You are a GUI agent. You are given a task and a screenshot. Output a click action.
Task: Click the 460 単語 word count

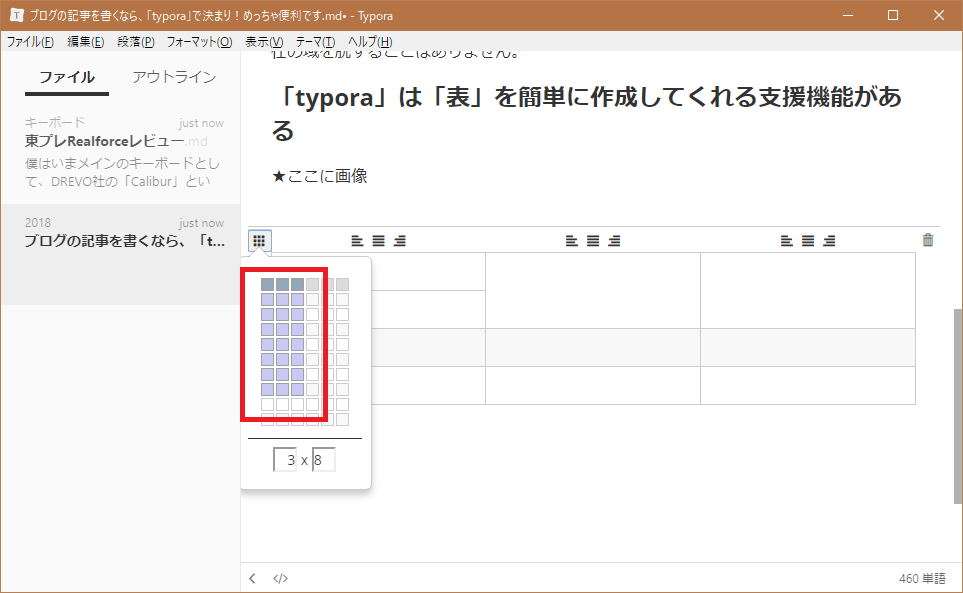(922, 578)
